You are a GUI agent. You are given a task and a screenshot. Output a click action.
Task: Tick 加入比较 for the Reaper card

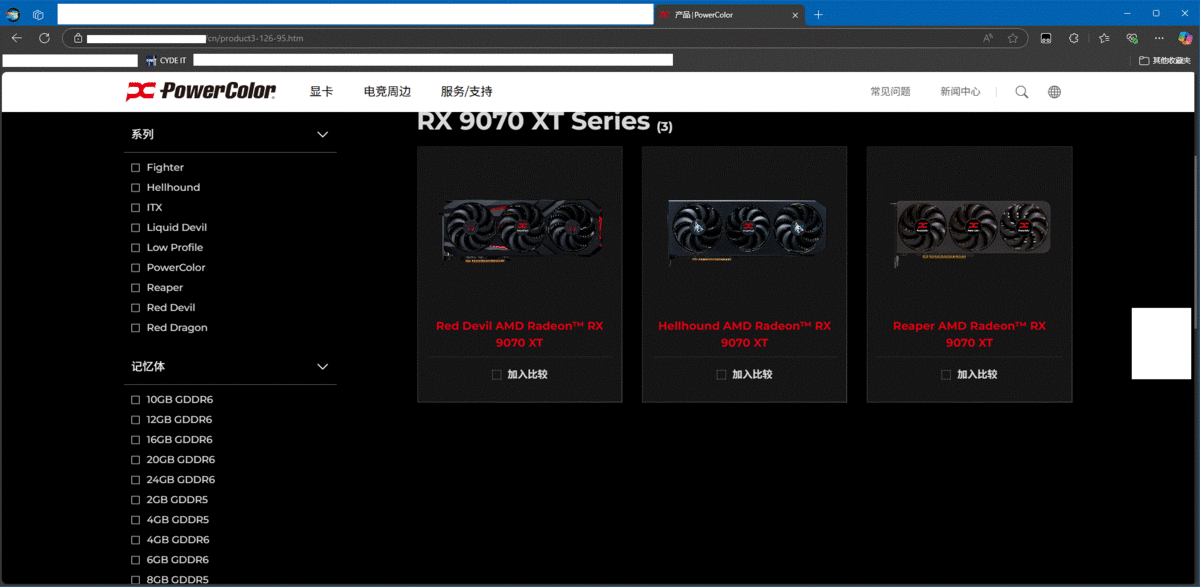tap(946, 375)
